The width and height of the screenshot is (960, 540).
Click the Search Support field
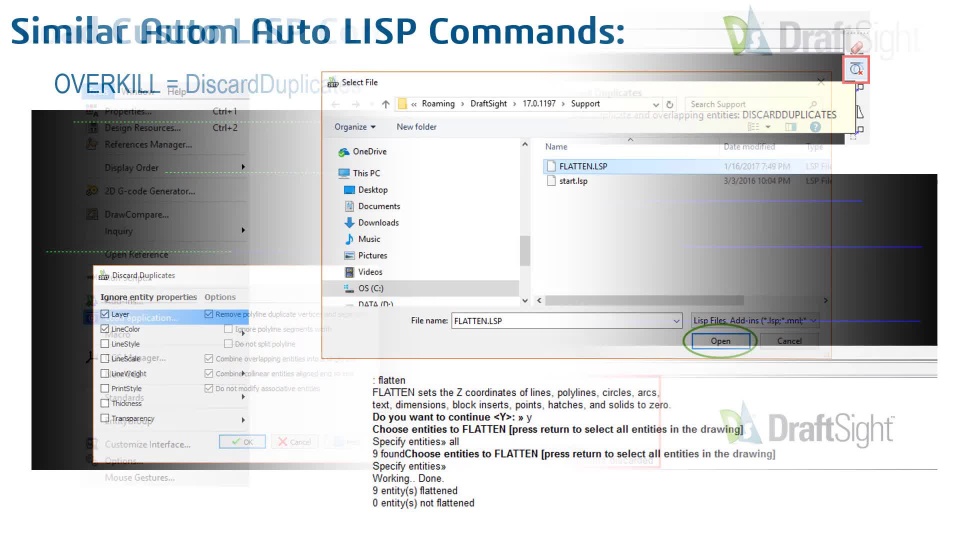pos(753,105)
